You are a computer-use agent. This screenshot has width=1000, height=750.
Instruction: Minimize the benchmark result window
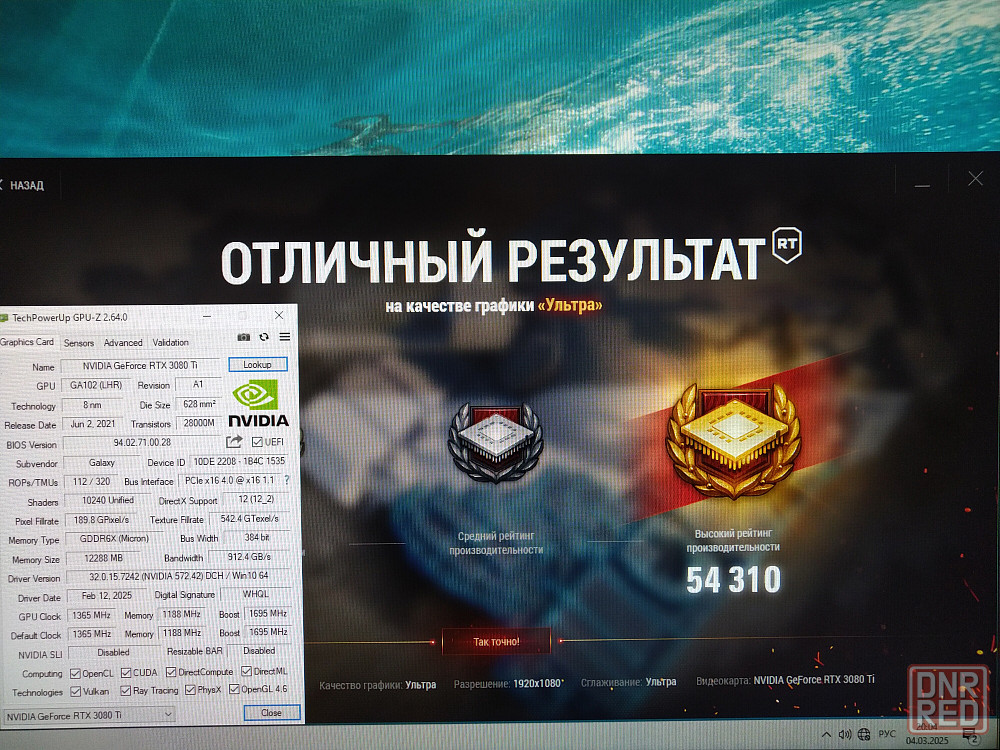[922, 185]
